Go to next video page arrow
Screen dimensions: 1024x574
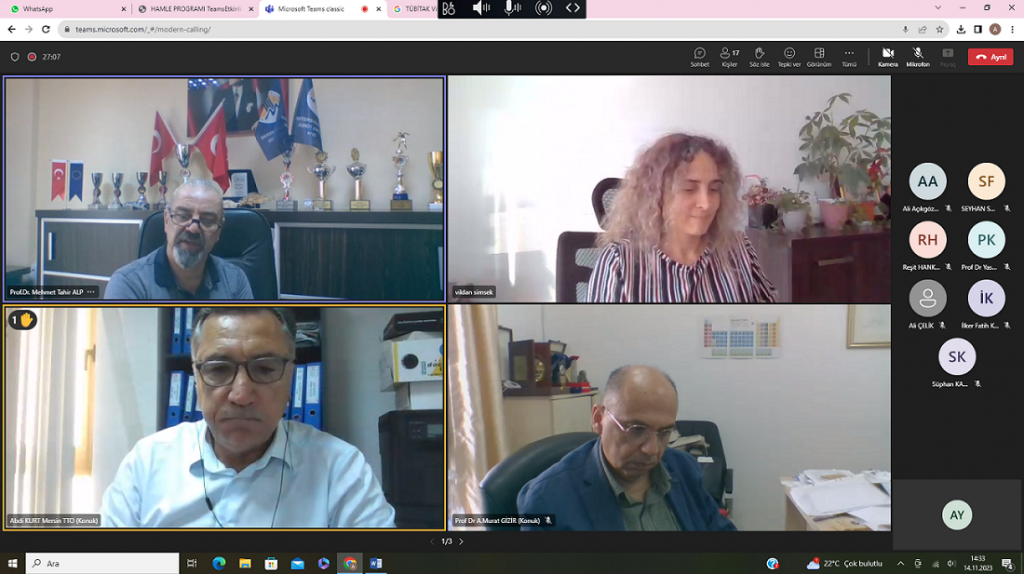tap(461, 541)
